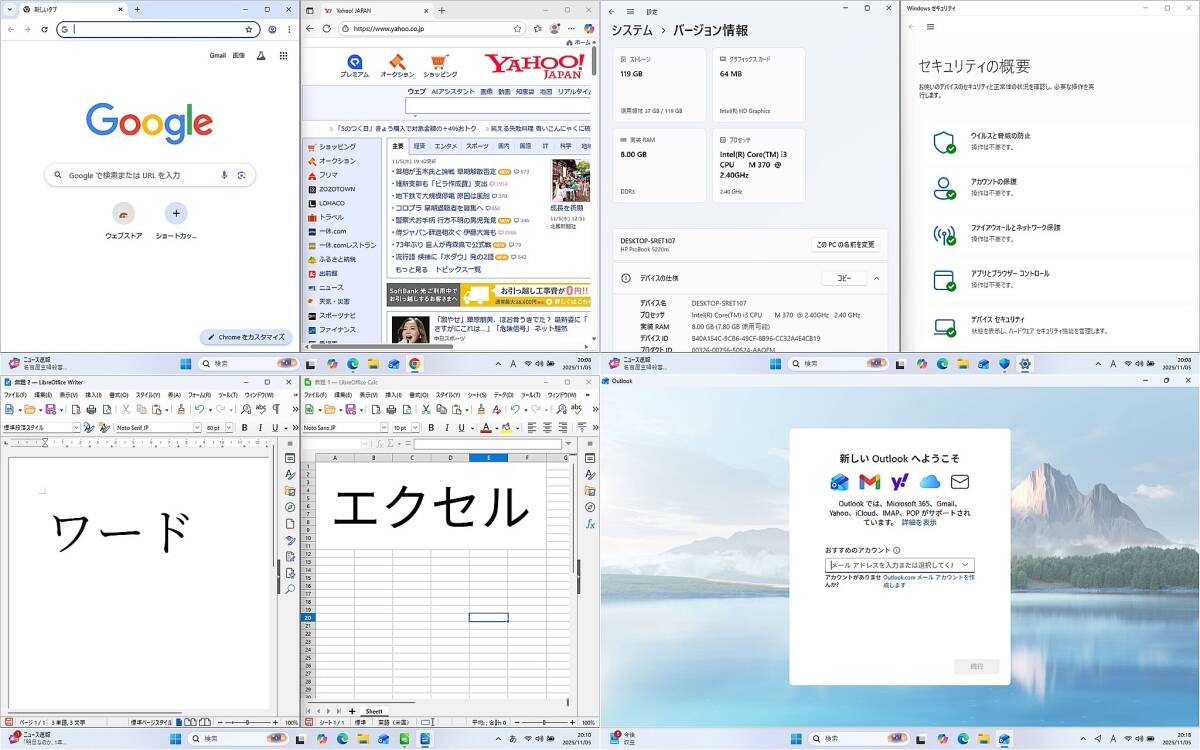Open Outlook email address account dropdown

point(965,565)
